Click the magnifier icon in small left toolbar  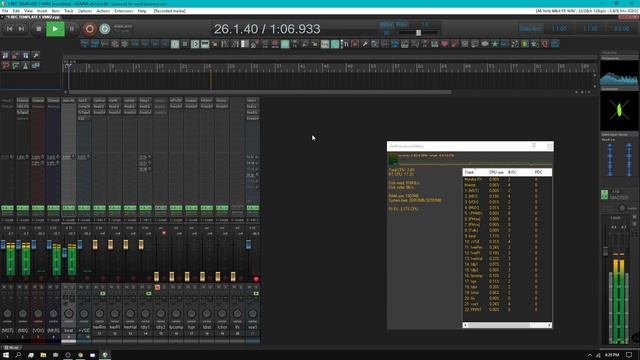[36, 56]
